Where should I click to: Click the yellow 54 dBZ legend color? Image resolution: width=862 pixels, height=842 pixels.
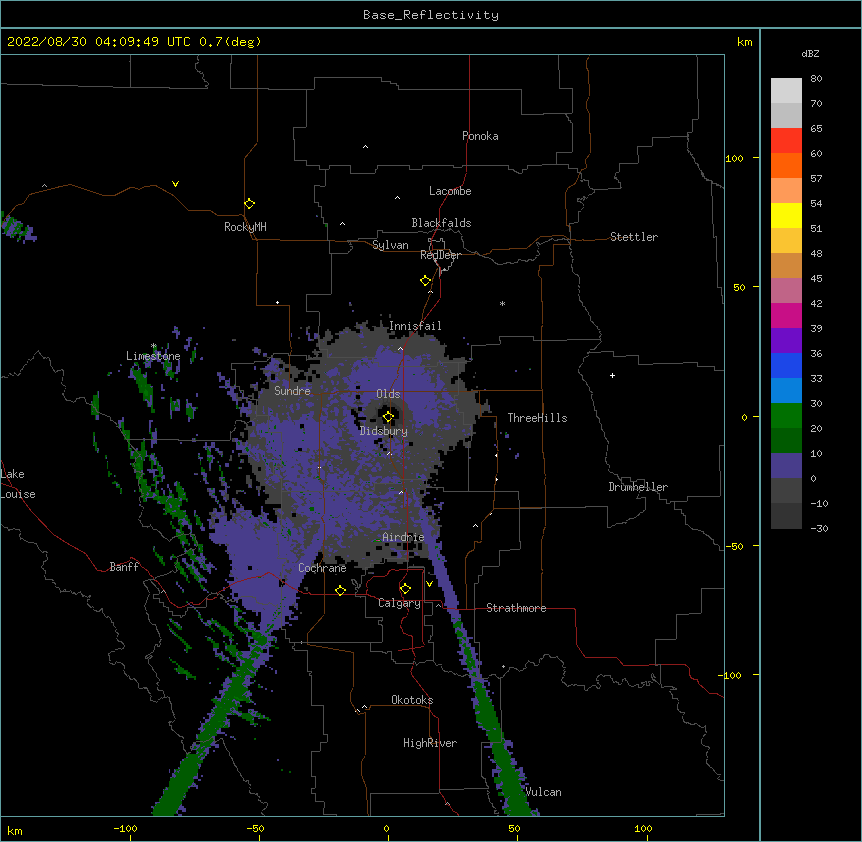[786, 215]
